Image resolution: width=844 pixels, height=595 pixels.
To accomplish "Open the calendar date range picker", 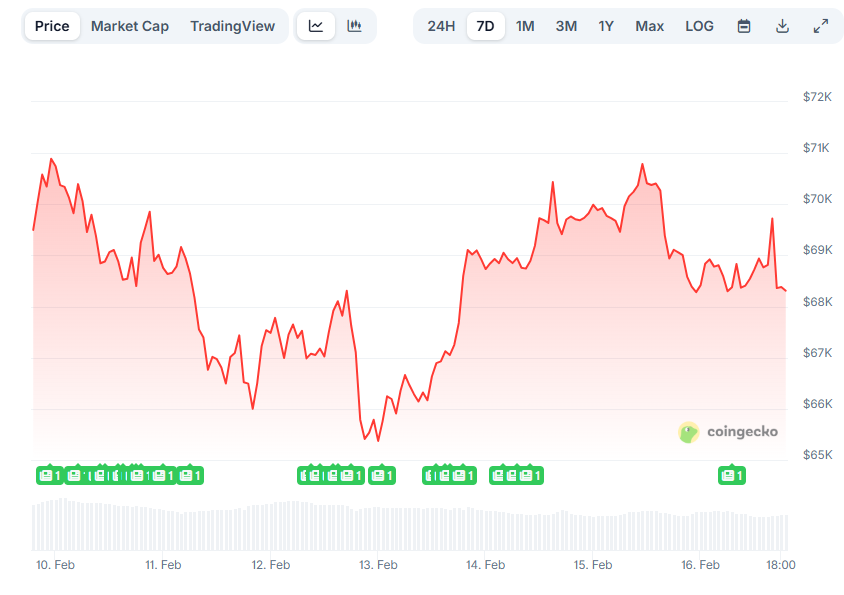I will [x=744, y=26].
